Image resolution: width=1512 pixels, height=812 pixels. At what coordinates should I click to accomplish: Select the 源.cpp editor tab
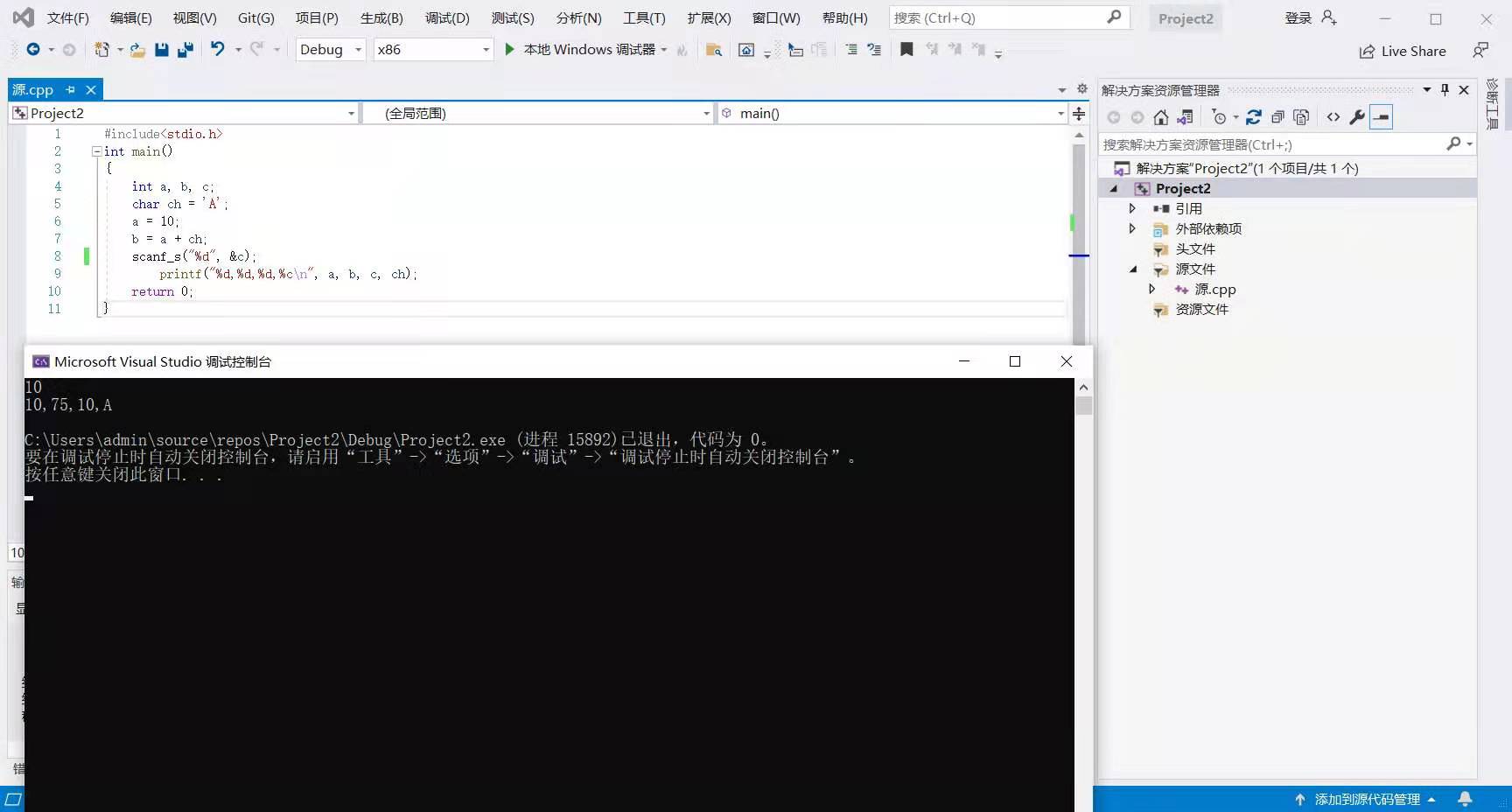pos(33,89)
